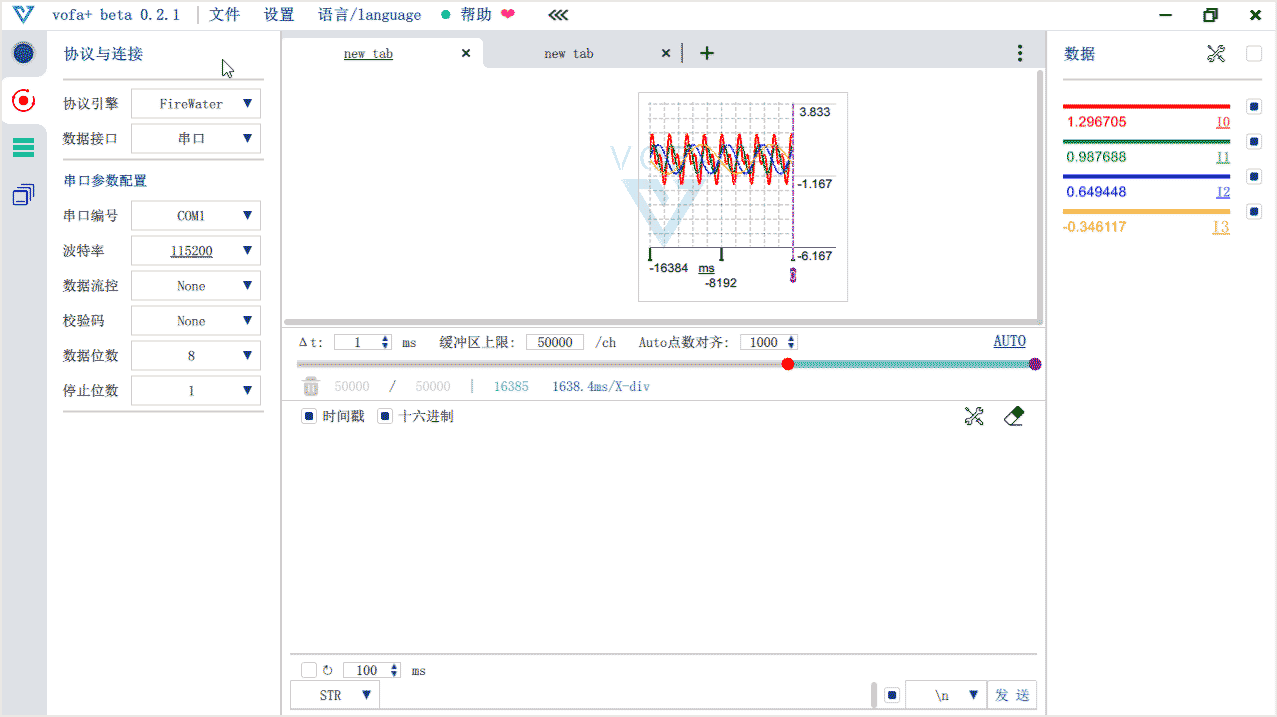Click the I0 channel name link

point(1222,122)
